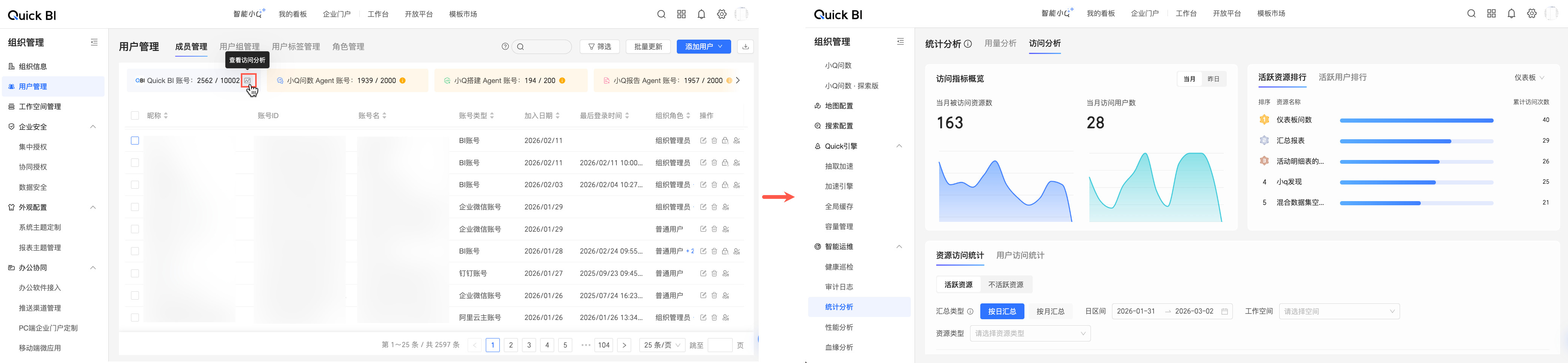The image size is (1568, 363).
Task: Switch to the 角色管理 tab
Action: tap(348, 47)
